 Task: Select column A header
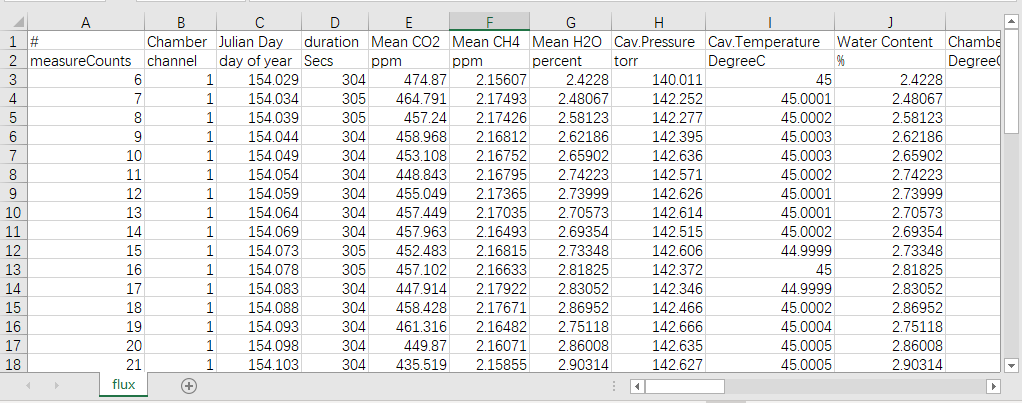coord(85,21)
